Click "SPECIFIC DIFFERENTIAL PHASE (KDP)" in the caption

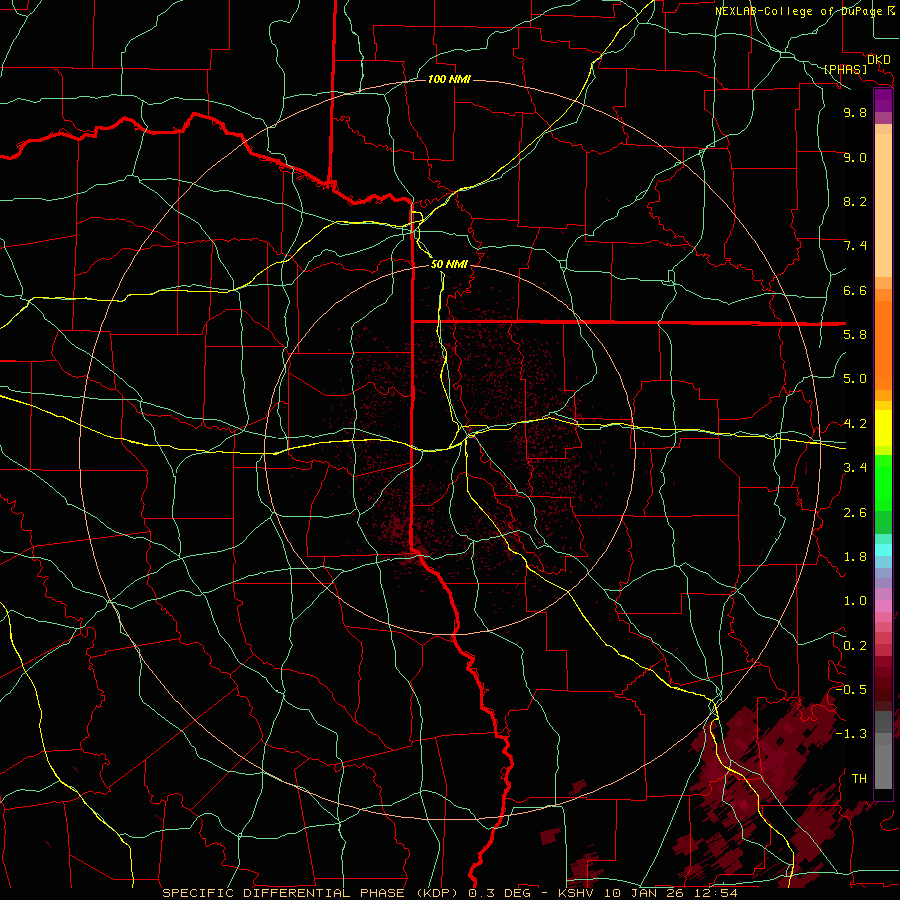pos(312,893)
